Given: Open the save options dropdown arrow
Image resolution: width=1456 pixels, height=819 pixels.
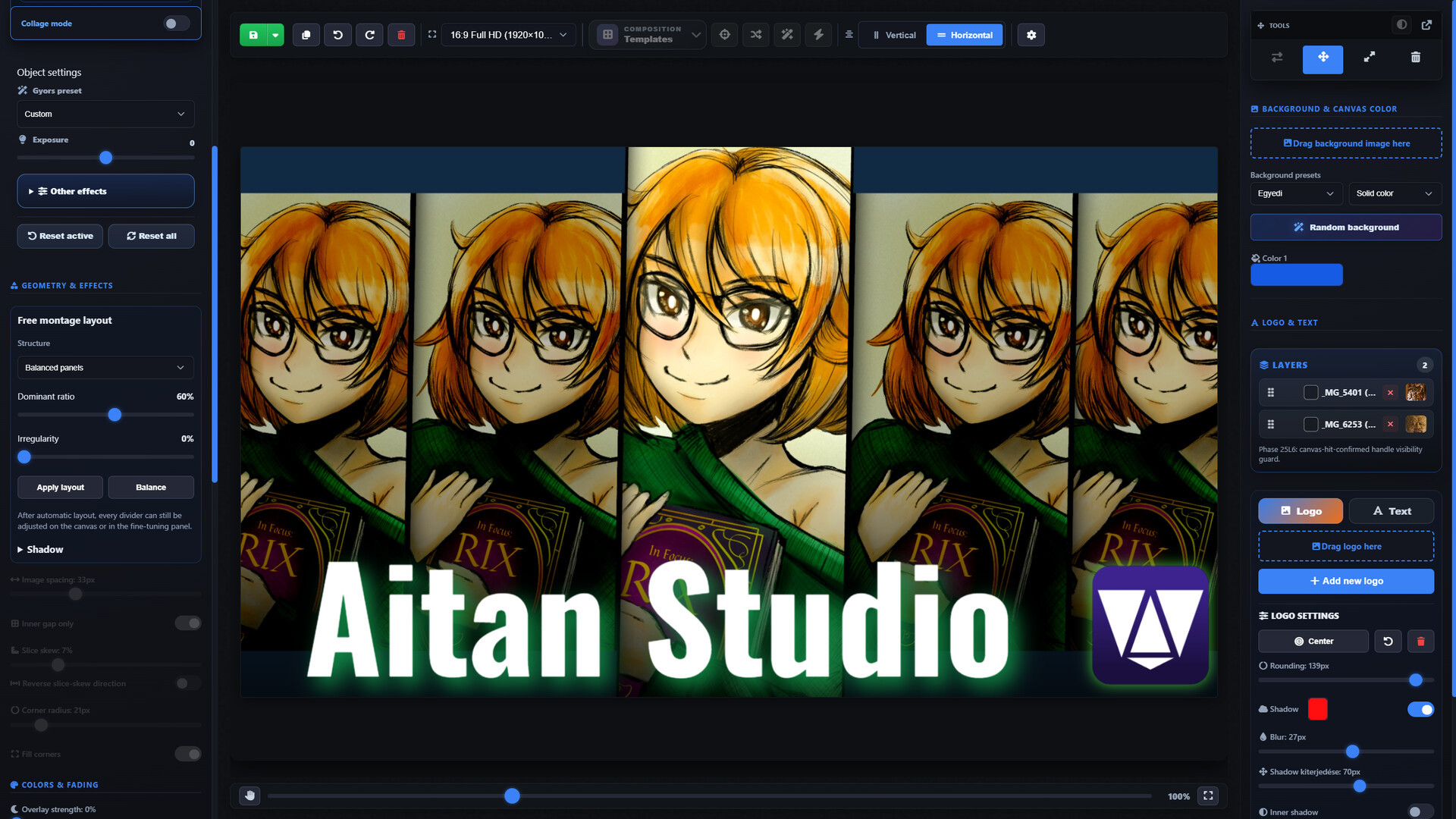Looking at the screenshot, I should (275, 35).
